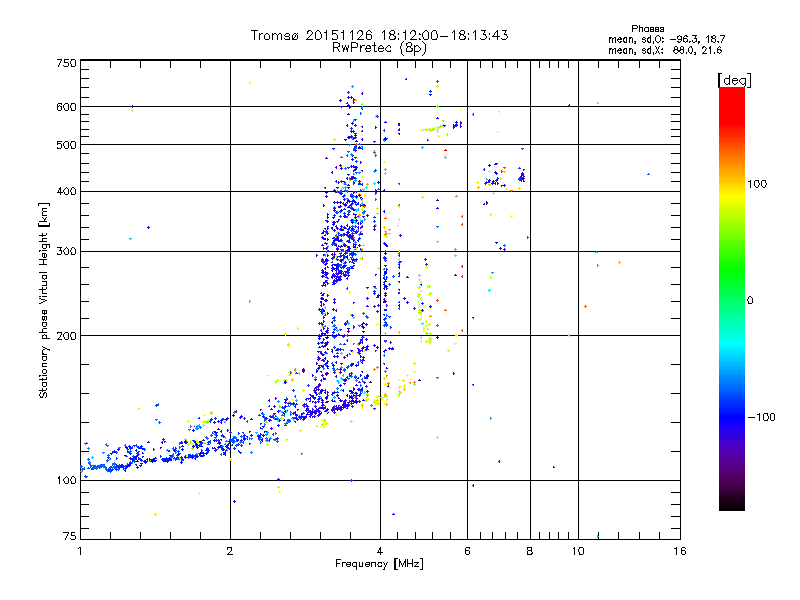Screen dimensions: 800x600
Task: Click the y-axis tick label '300'
Action: point(66,251)
